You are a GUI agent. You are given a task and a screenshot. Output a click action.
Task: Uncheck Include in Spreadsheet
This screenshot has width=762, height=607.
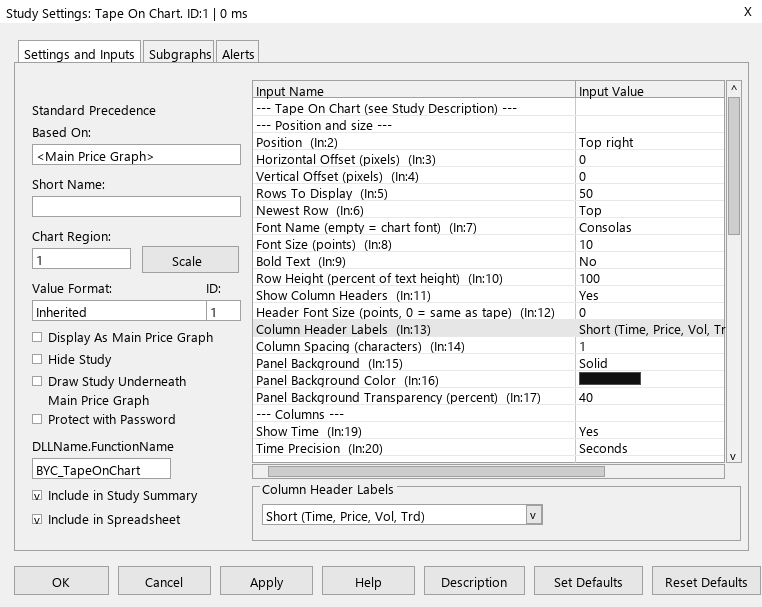pyautogui.click(x=37, y=520)
